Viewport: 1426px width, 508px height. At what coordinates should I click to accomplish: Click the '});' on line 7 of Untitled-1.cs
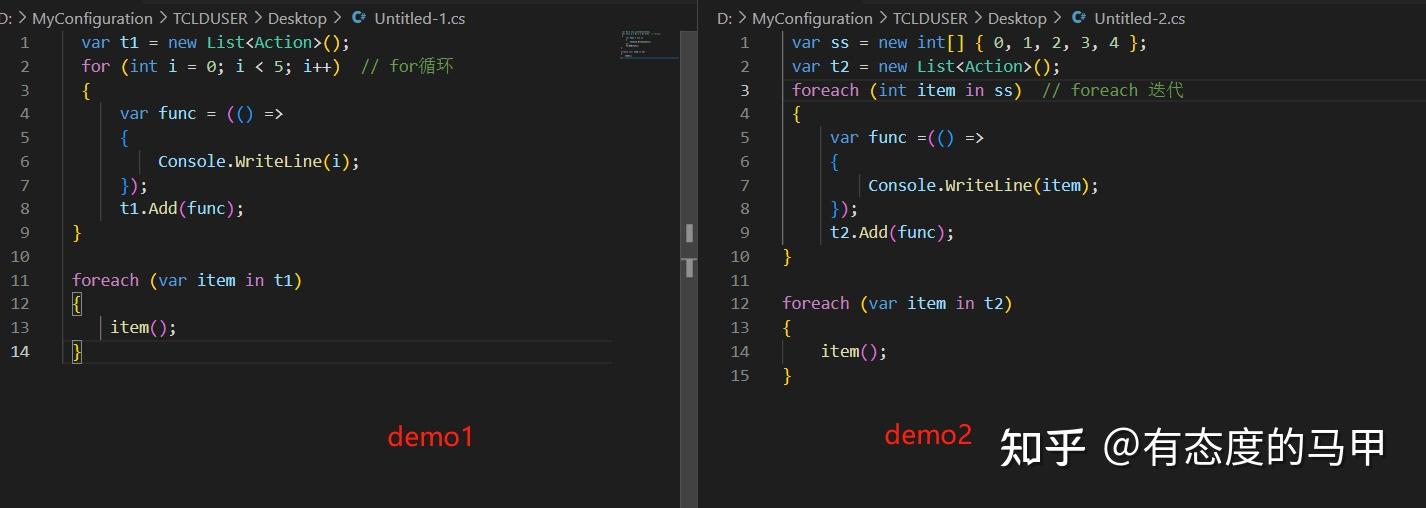click(x=134, y=185)
